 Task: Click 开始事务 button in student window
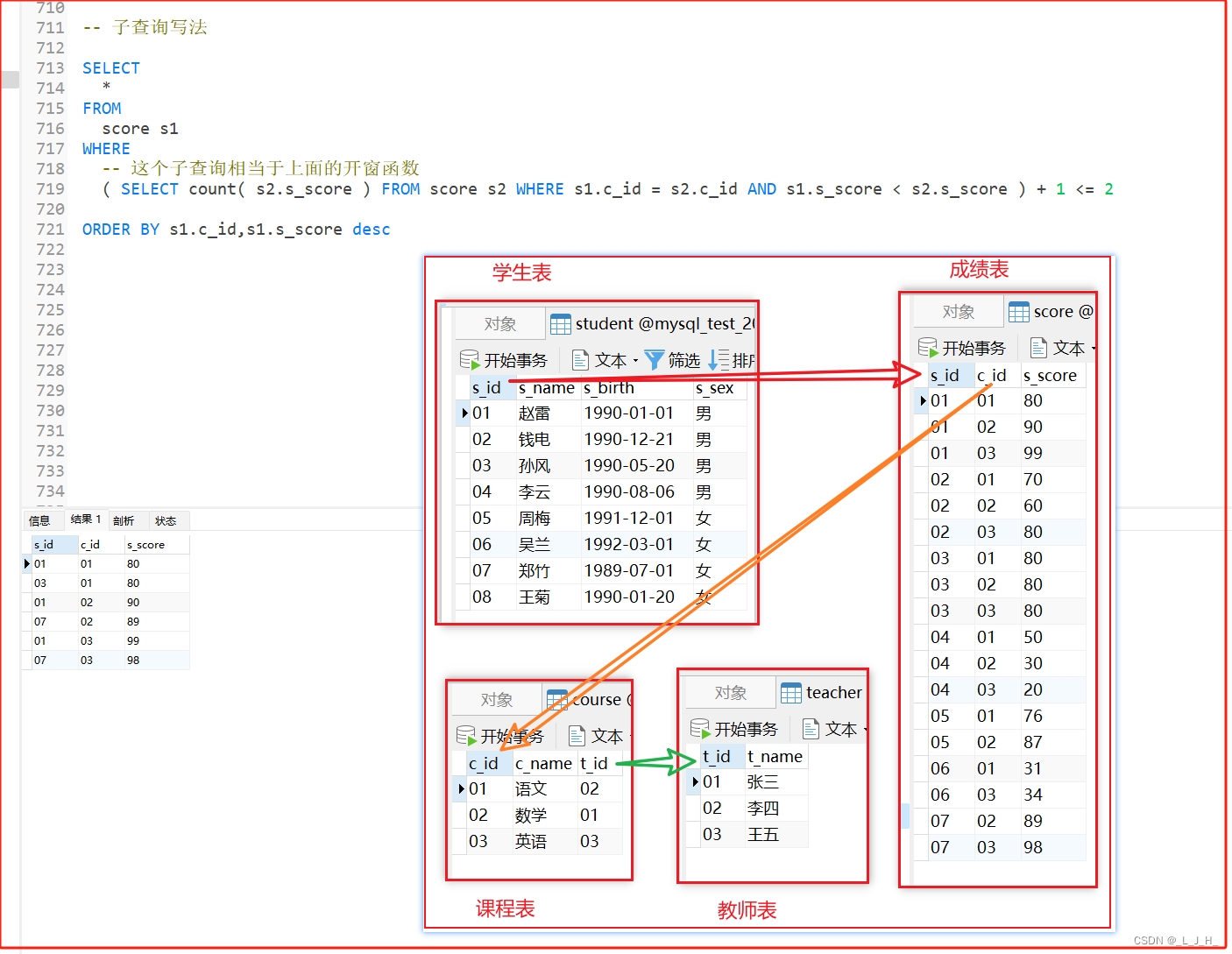[503, 360]
